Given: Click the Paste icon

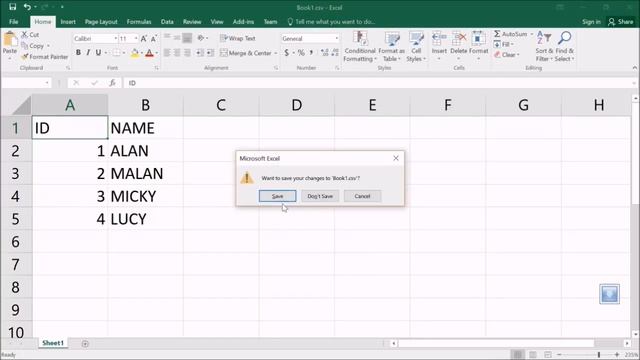Looking at the screenshot, I should (x=10, y=41).
